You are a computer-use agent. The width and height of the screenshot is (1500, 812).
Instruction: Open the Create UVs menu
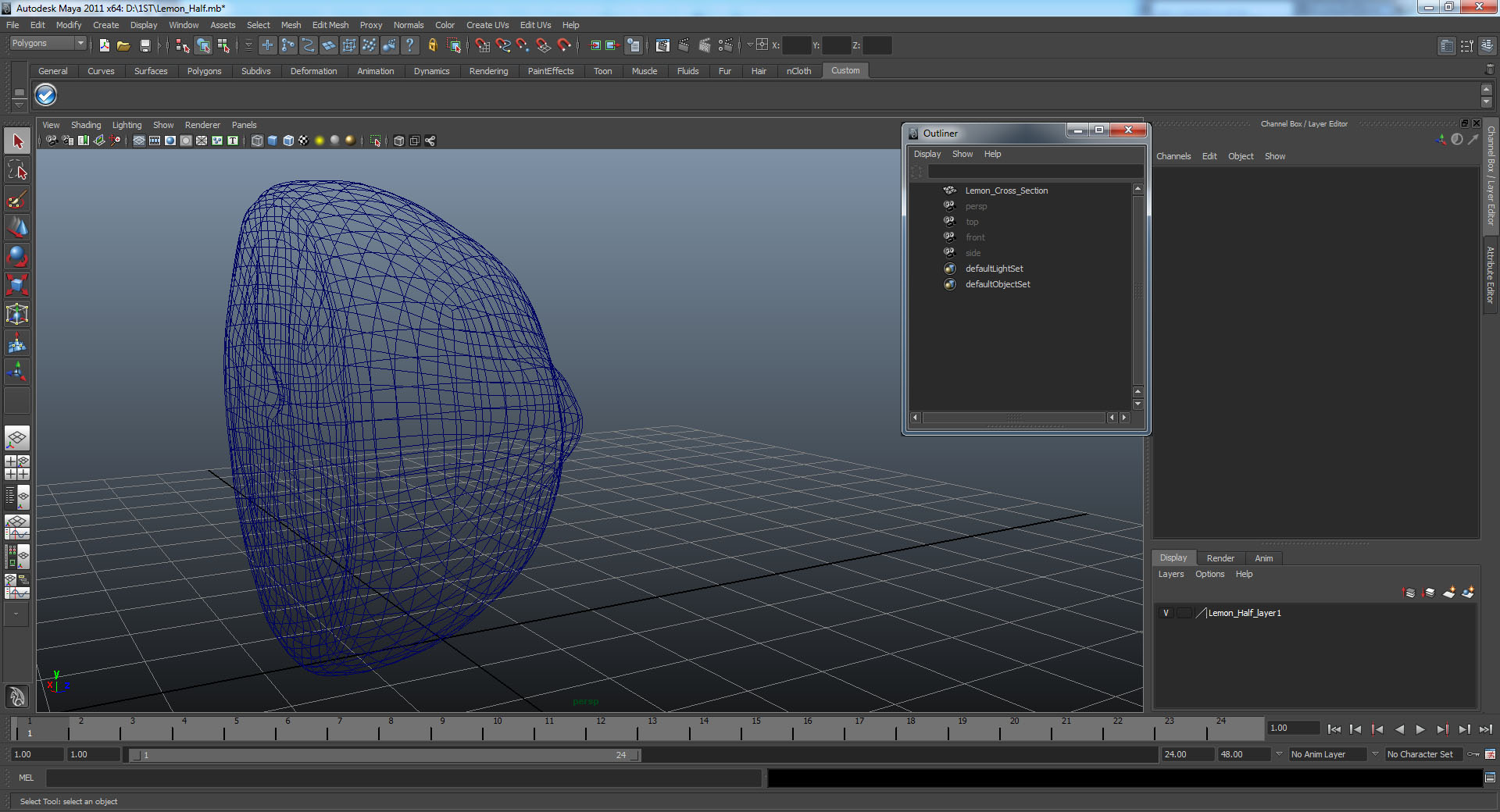(487, 25)
